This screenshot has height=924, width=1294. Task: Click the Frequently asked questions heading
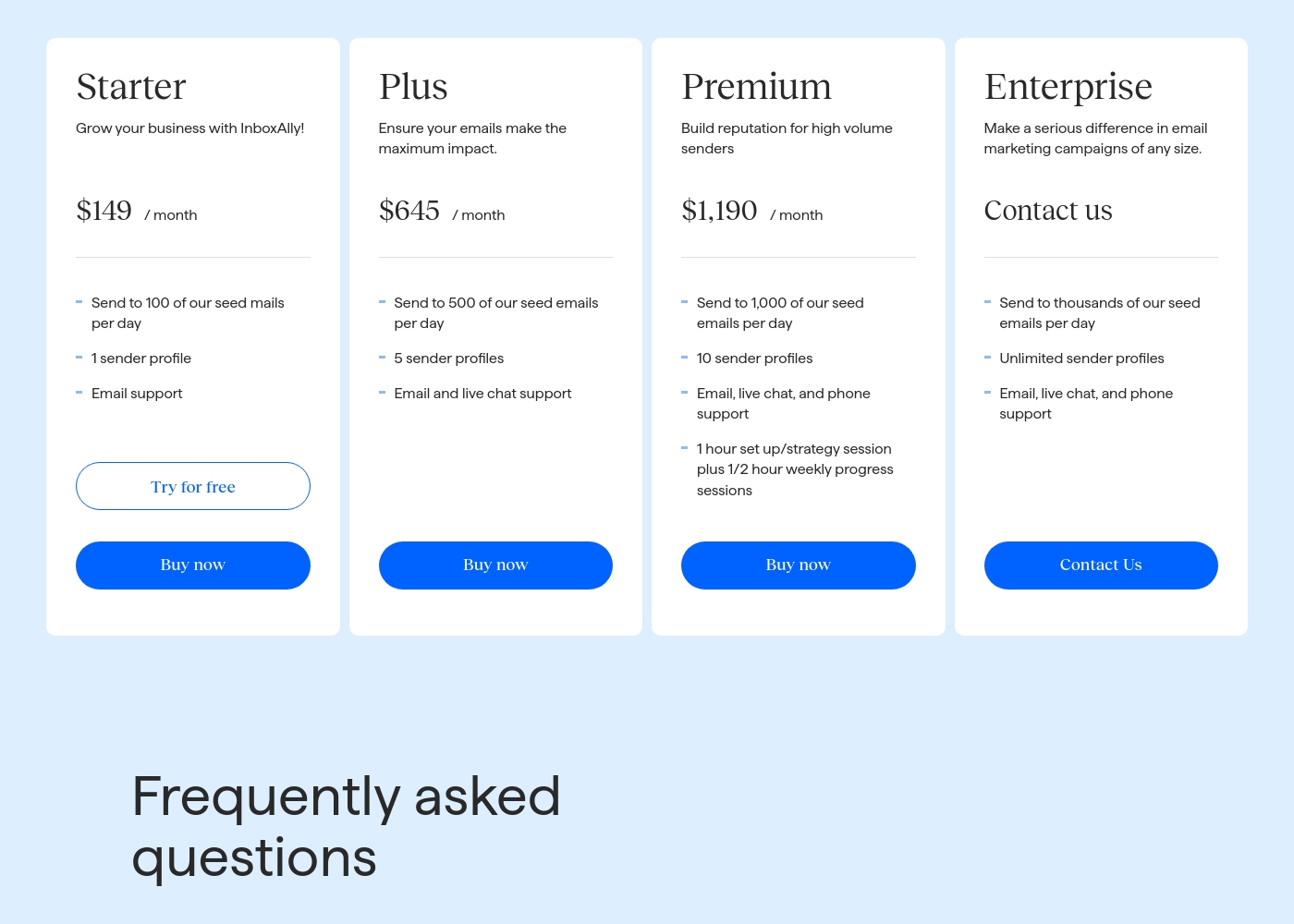pos(346,827)
